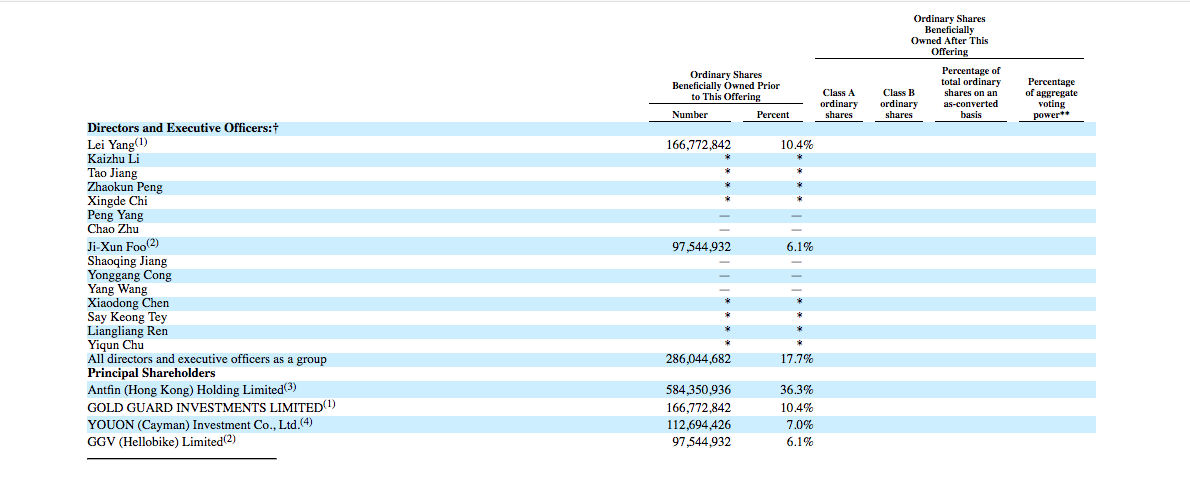The height and width of the screenshot is (483, 1190).
Task: Select 'Class B ordinary shares' column header
Action: [899, 104]
